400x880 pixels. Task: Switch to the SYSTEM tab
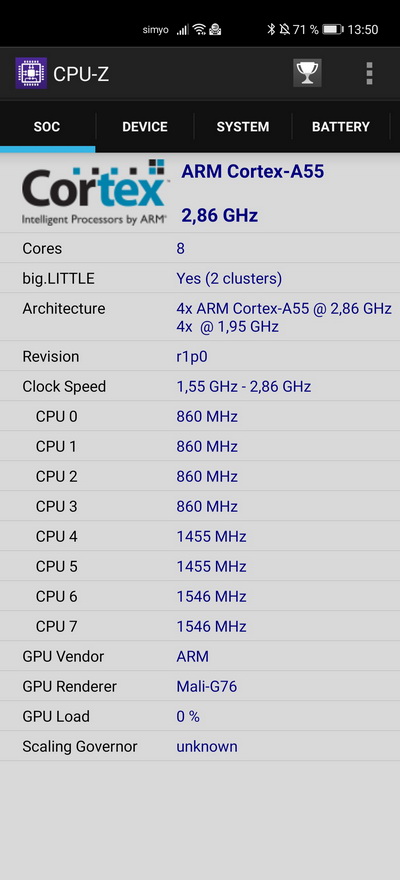click(243, 127)
